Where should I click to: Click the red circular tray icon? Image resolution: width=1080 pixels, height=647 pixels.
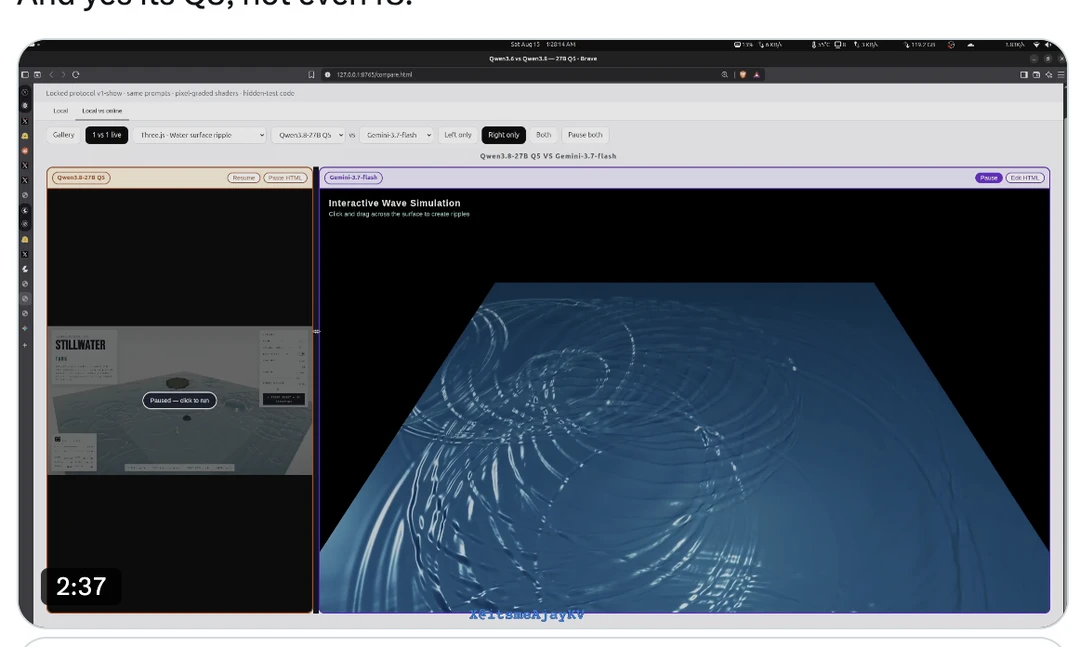tap(951, 45)
